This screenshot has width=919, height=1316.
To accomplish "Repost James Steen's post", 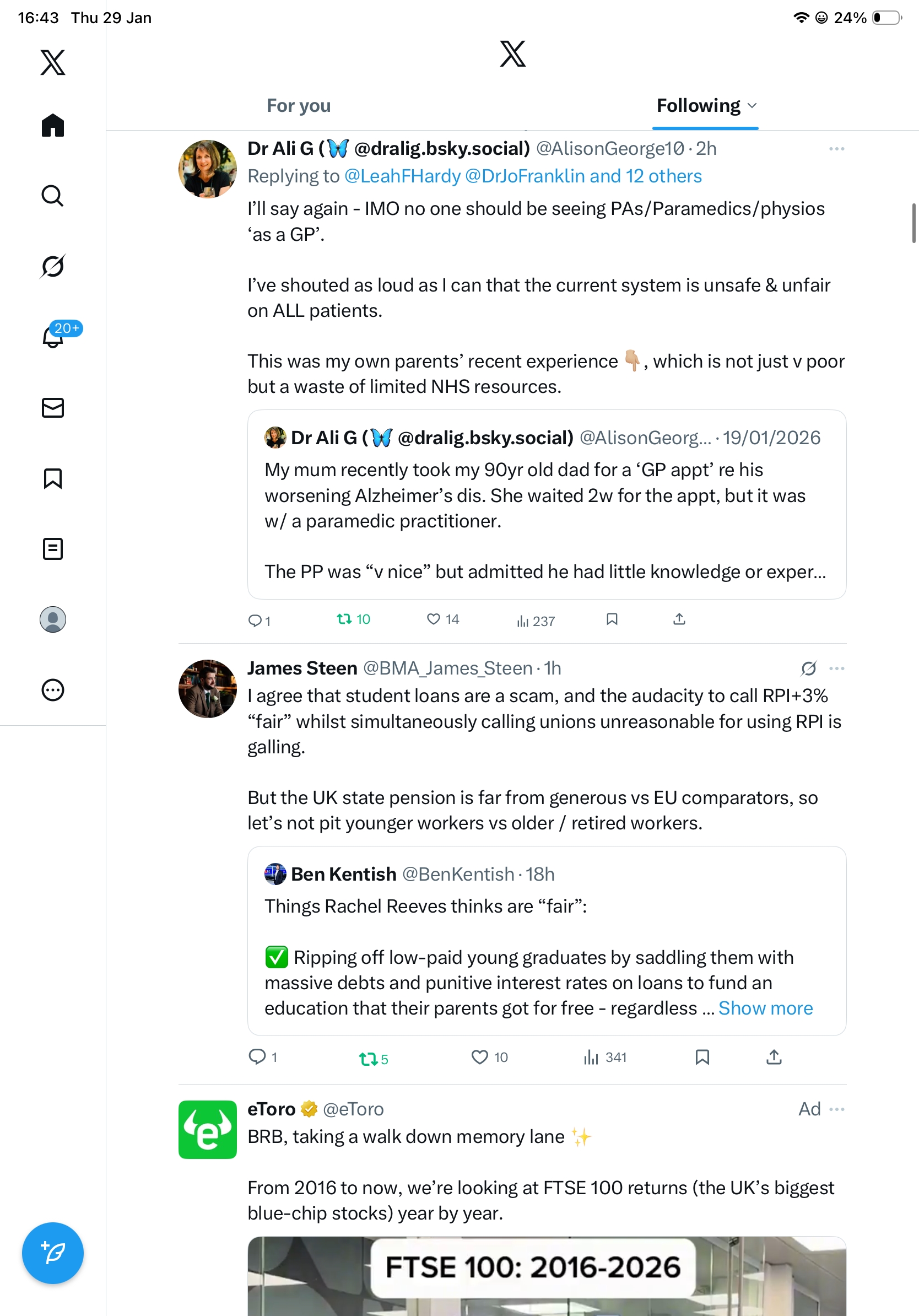I will point(367,1058).
